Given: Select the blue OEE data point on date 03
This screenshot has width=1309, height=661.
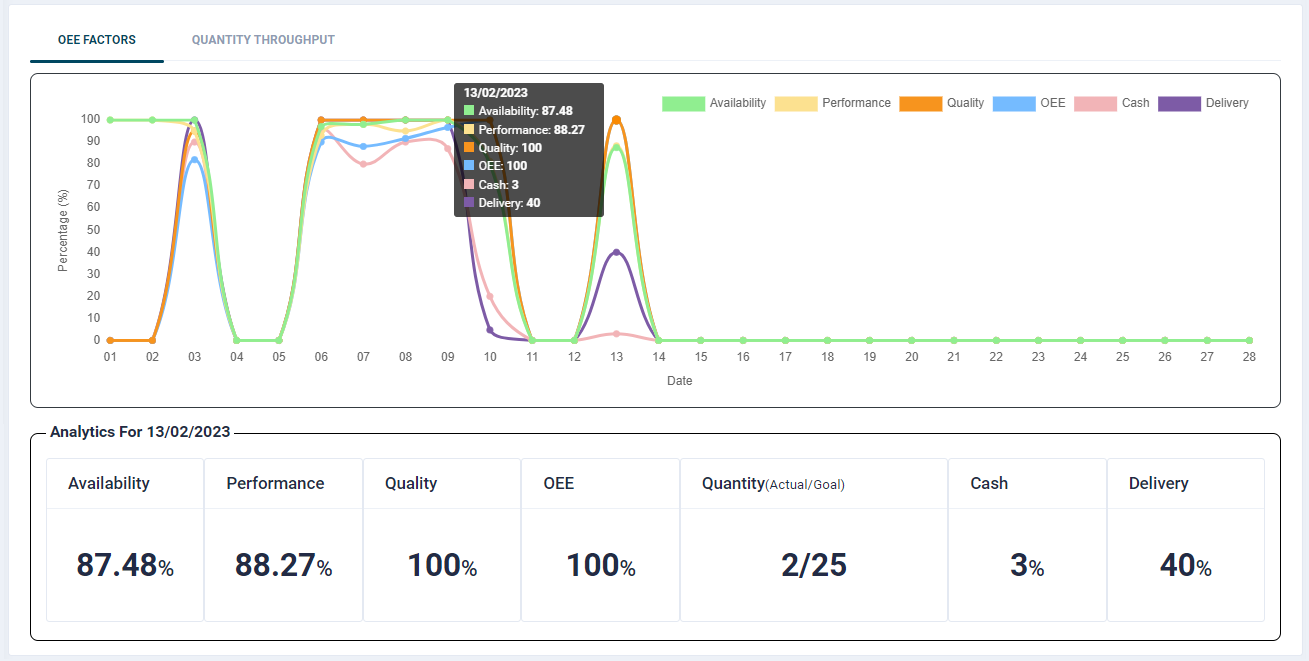Looking at the screenshot, I should (194, 160).
